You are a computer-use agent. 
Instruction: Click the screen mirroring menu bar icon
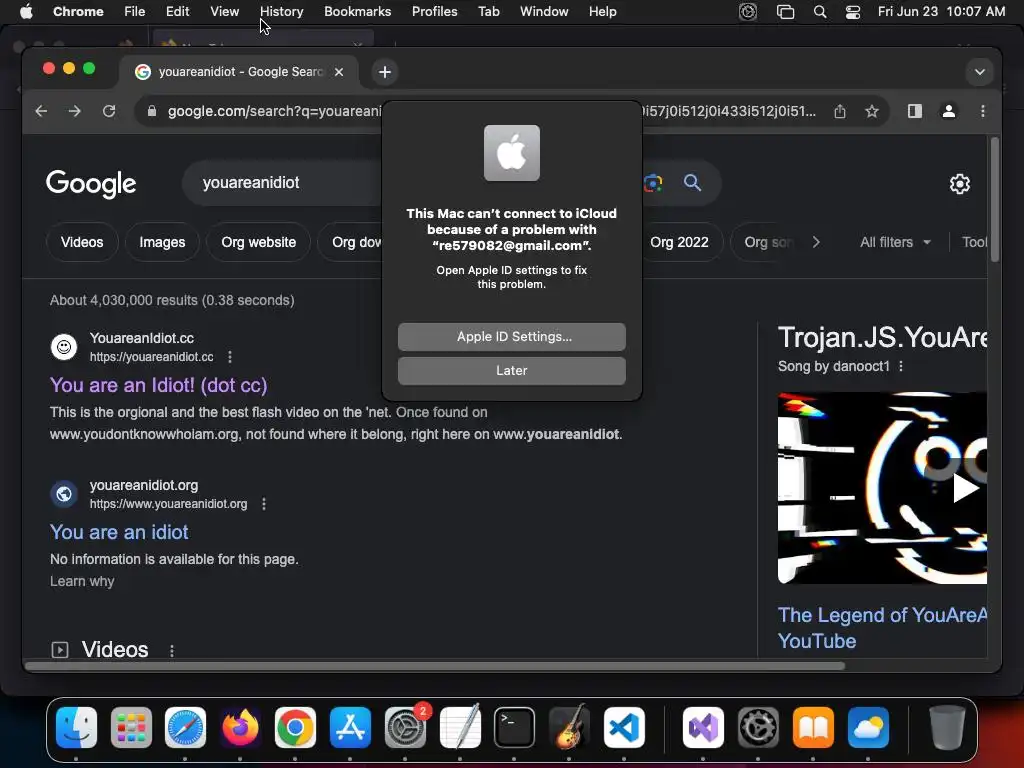point(785,12)
